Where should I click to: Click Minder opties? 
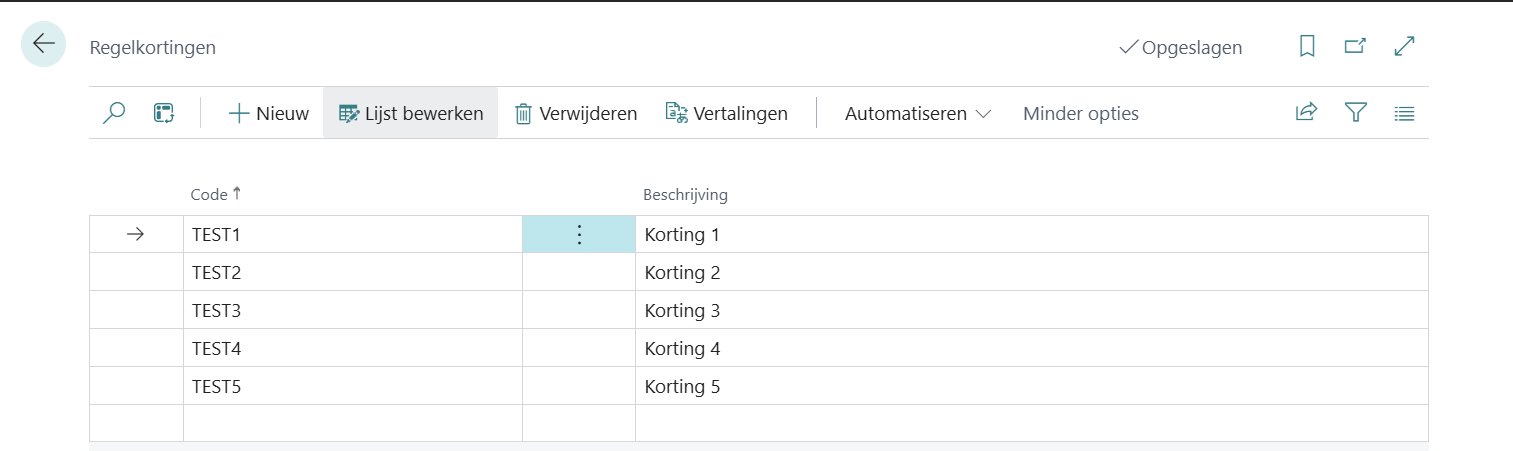1080,113
